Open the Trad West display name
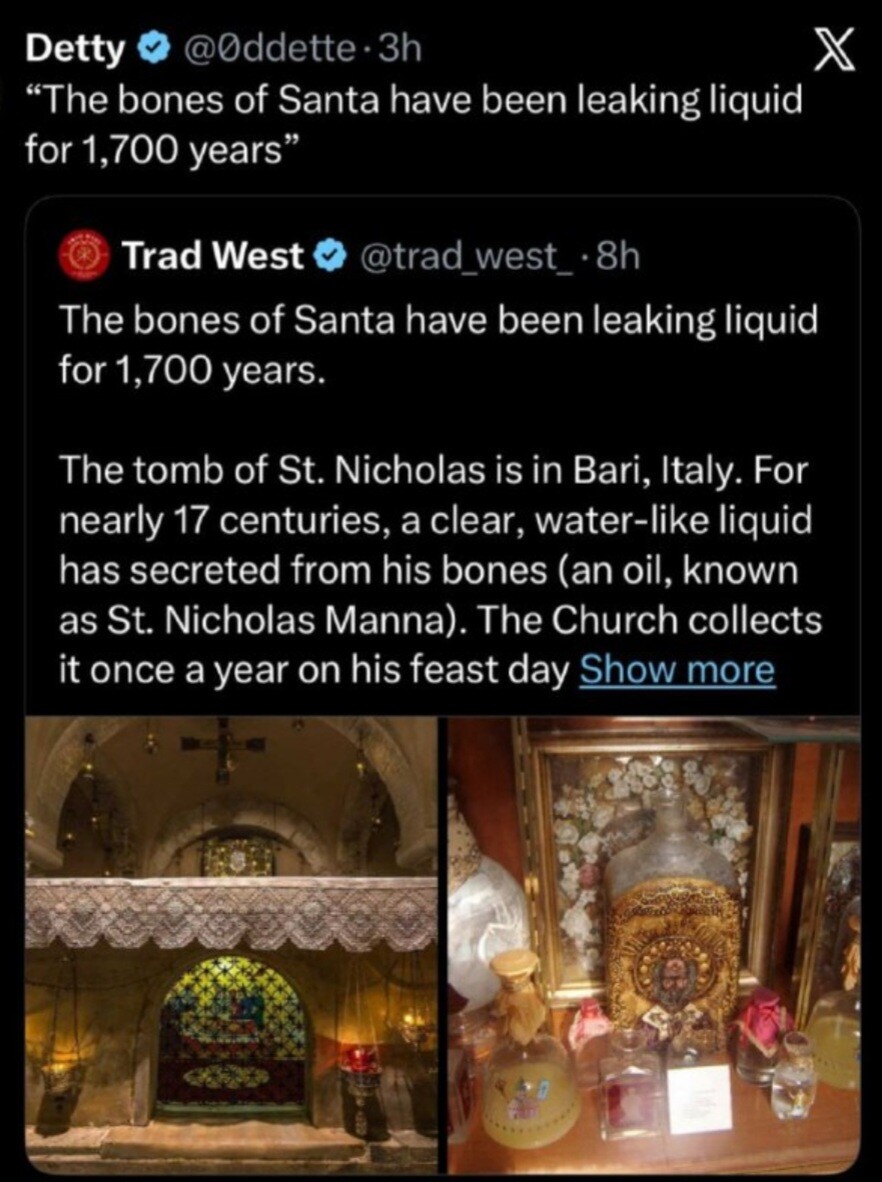 coord(211,257)
